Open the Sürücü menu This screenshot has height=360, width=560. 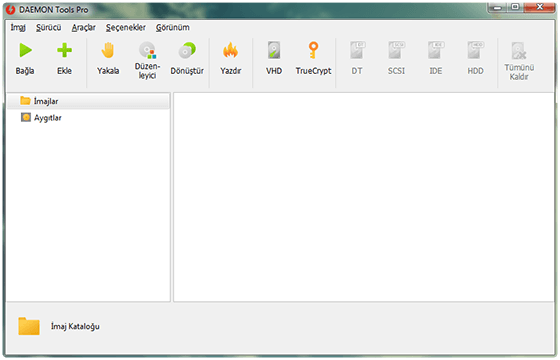(x=49, y=28)
